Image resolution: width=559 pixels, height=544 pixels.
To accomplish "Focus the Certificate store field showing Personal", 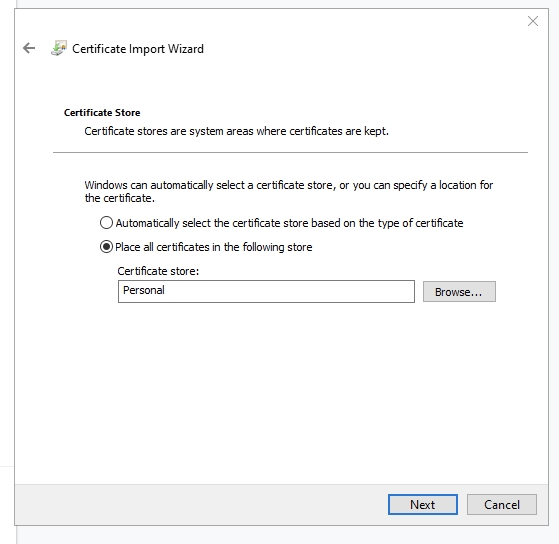I will tap(266, 291).
